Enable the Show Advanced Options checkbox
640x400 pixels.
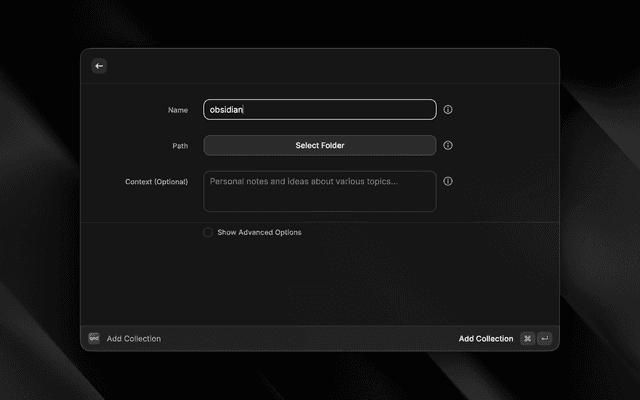[208, 232]
